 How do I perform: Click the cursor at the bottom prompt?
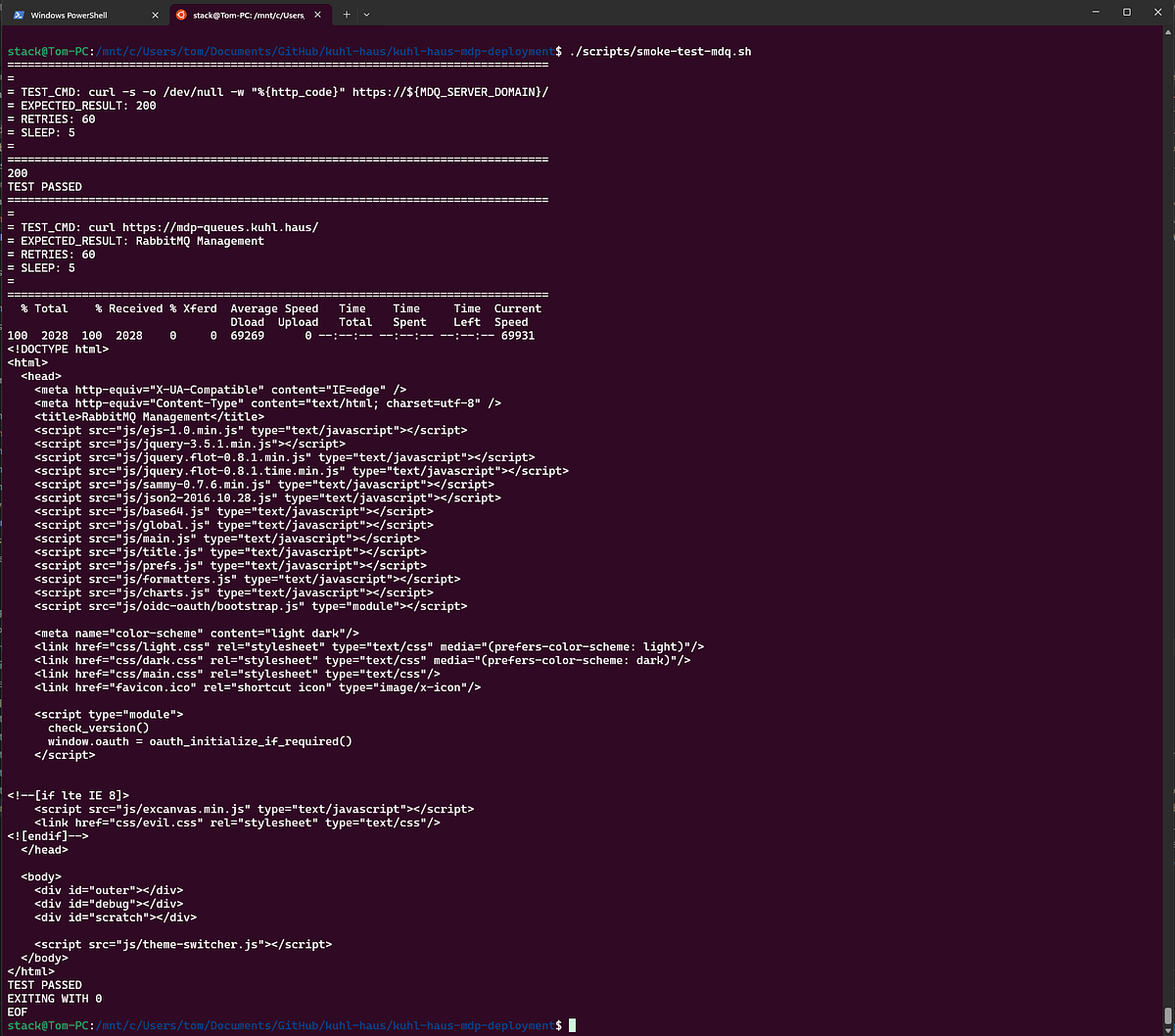coord(573,1025)
